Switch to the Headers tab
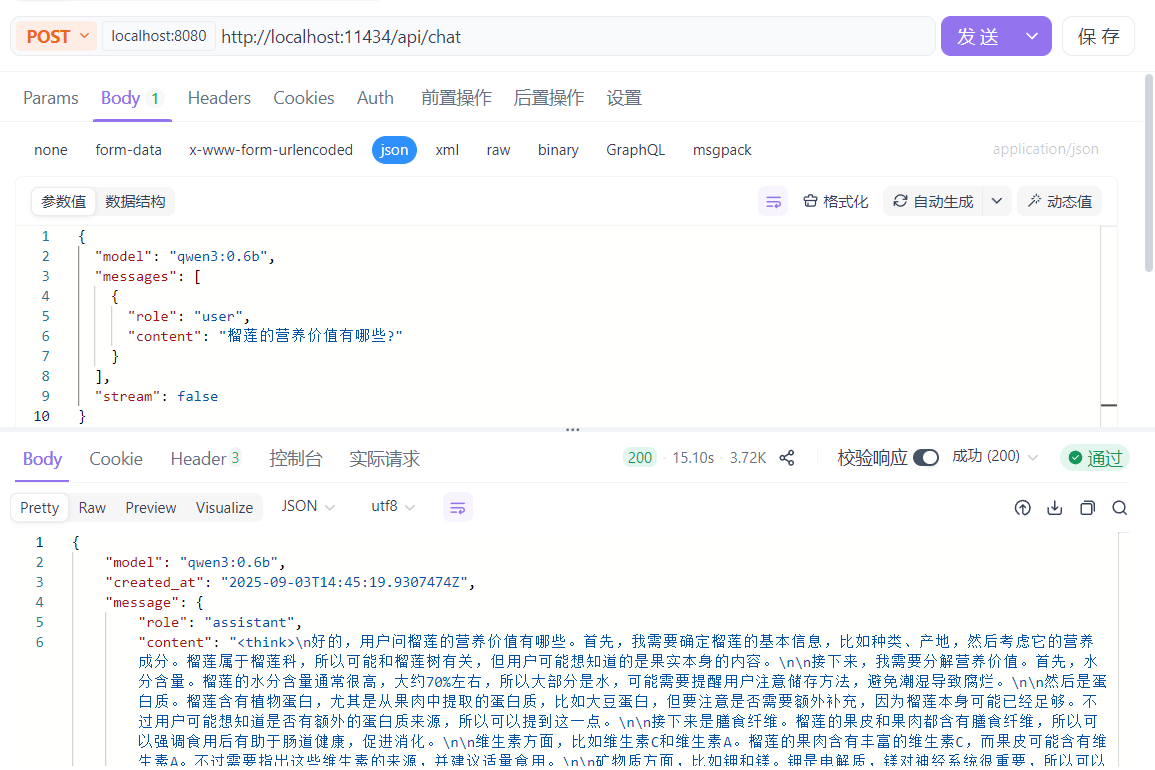1155x770 pixels. click(x=219, y=98)
